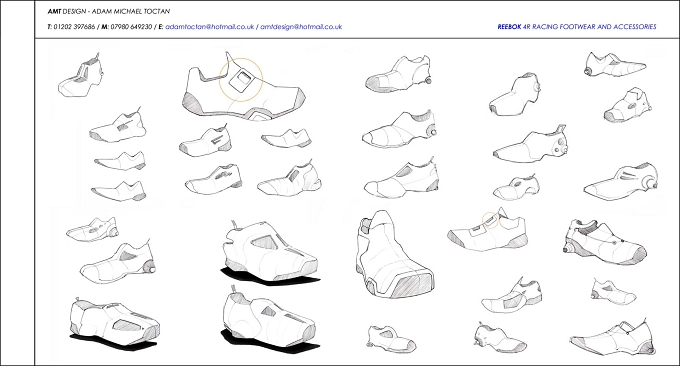Select the 'AMT DESIGN - ADAM MICHAEL TOCTAN' heading

pyautogui.click(x=109, y=11)
